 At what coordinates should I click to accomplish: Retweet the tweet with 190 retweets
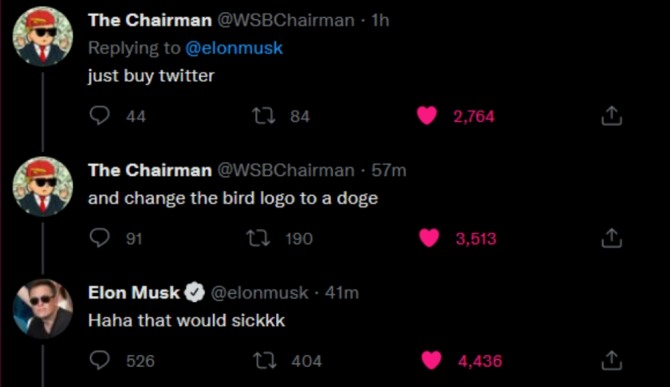coord(259,238)
